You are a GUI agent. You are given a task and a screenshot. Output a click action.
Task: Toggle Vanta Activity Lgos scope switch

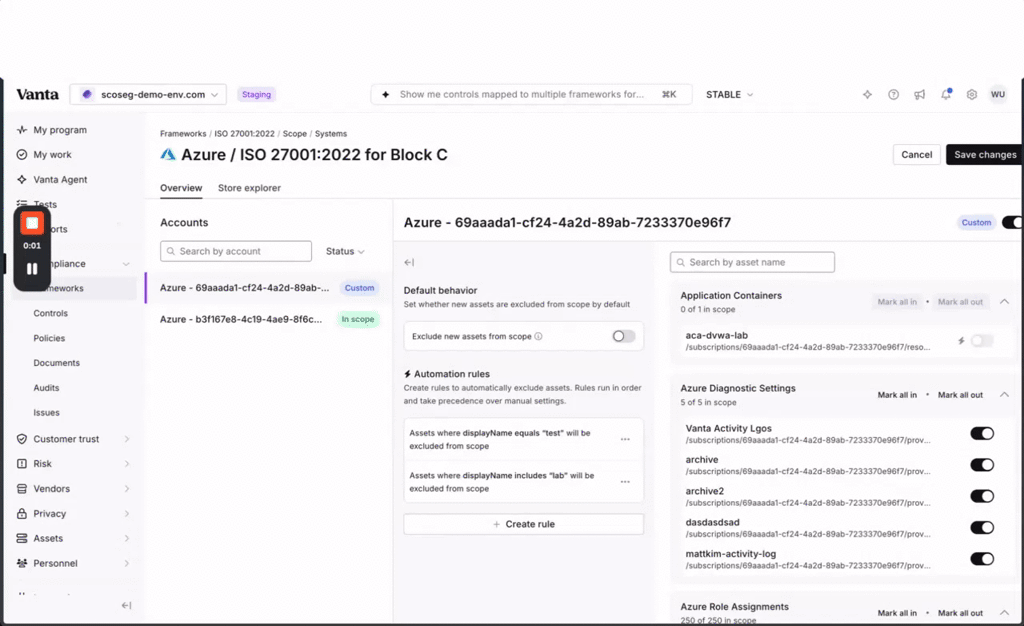pos(982,433)
